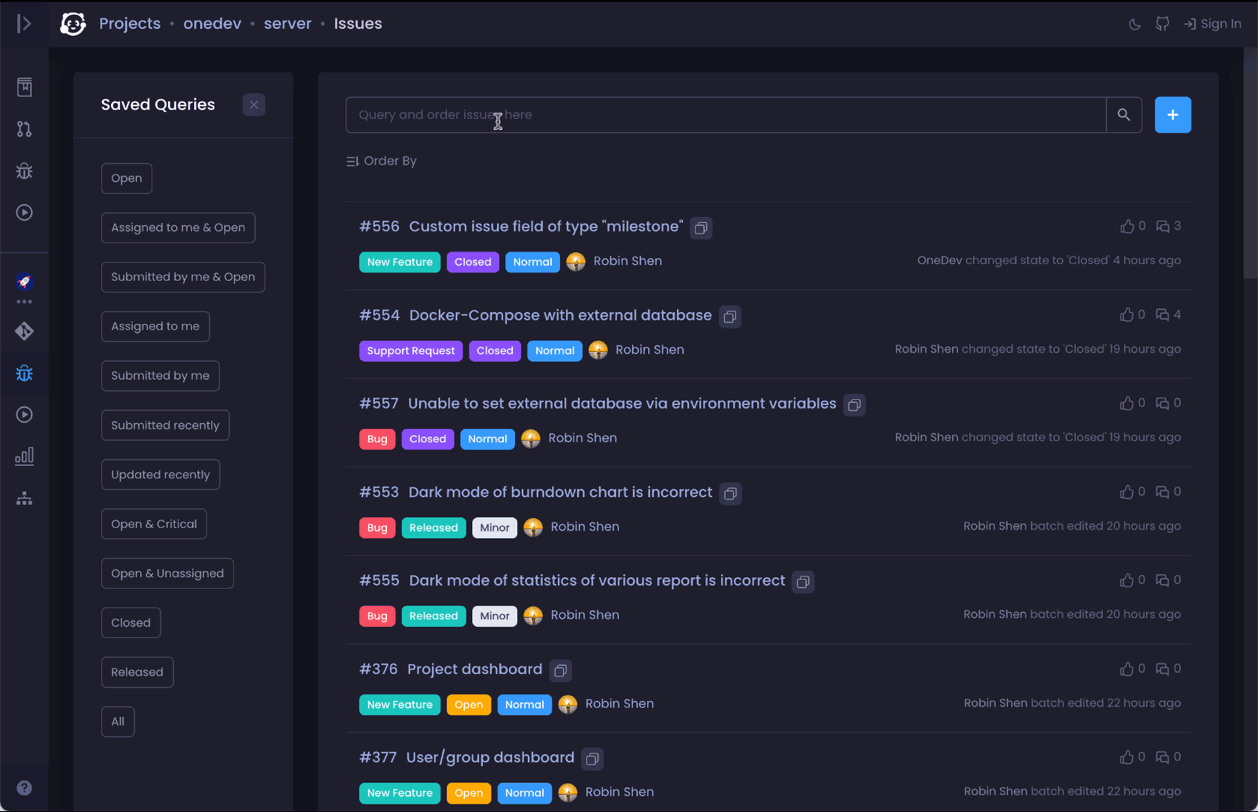Image resolution: width=1258 pixels, height=812 pixels.
Task: Click the rocket project icon
Action: 24,282
